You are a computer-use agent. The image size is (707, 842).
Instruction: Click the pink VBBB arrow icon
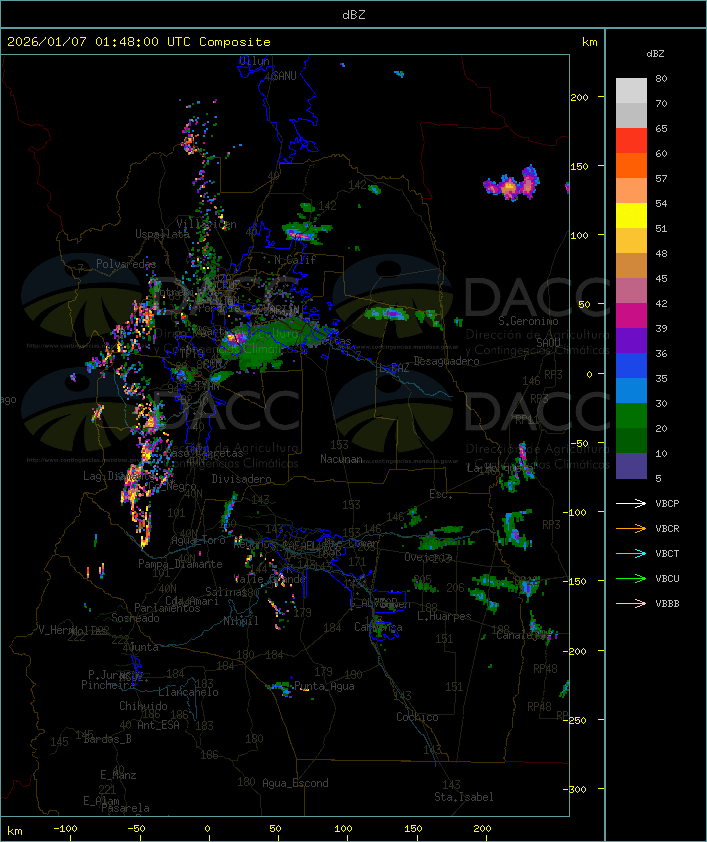[631, 603]
